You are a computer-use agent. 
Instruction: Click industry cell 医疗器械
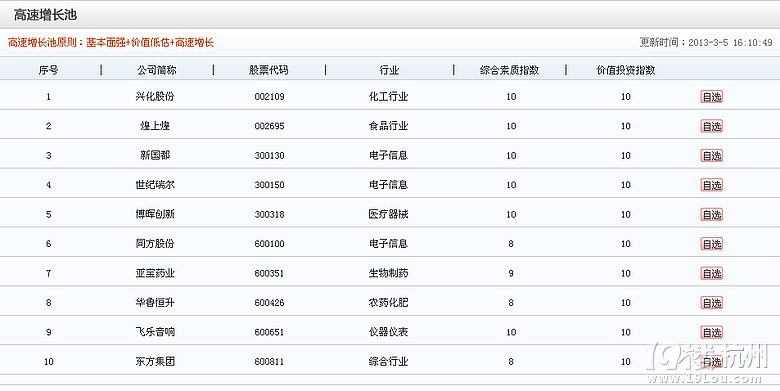389,214
